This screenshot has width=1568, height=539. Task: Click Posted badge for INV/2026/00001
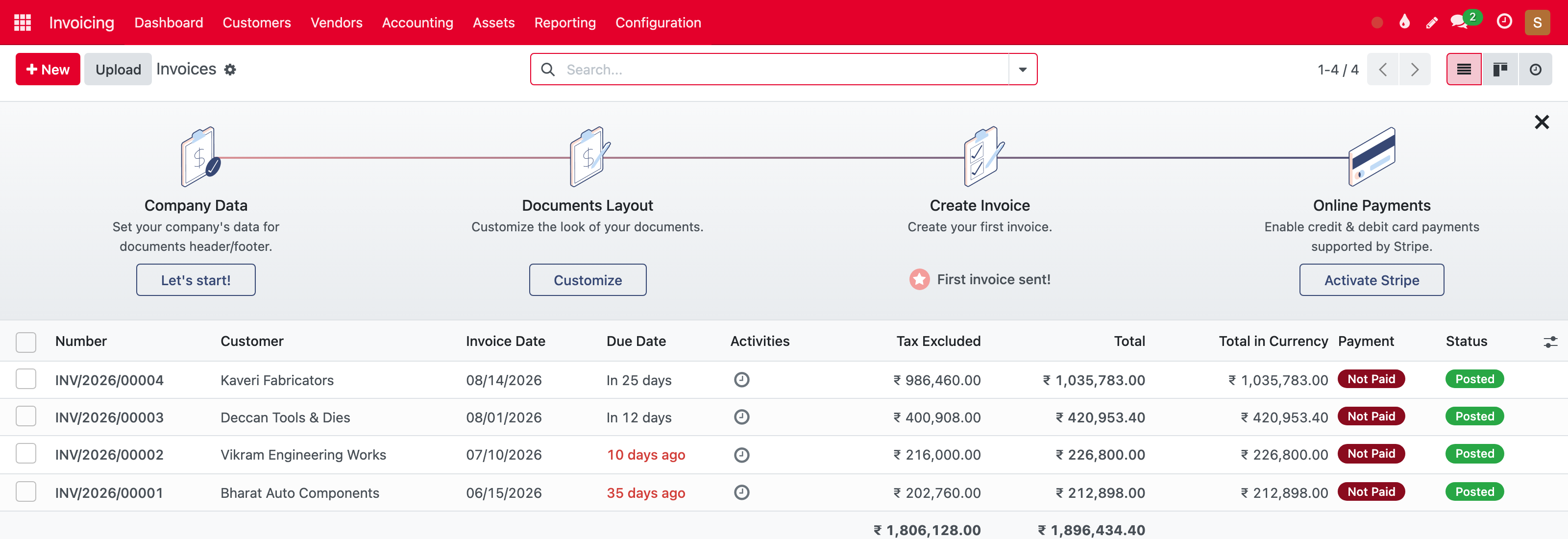(1474, 491)
